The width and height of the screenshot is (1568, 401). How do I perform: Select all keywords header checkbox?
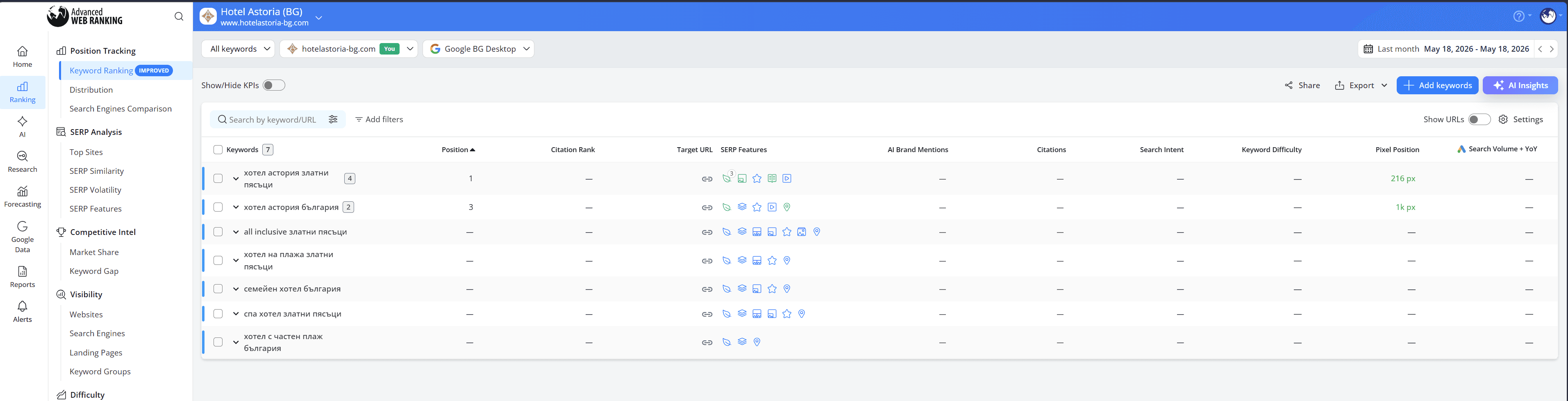[x=218, y=150]
